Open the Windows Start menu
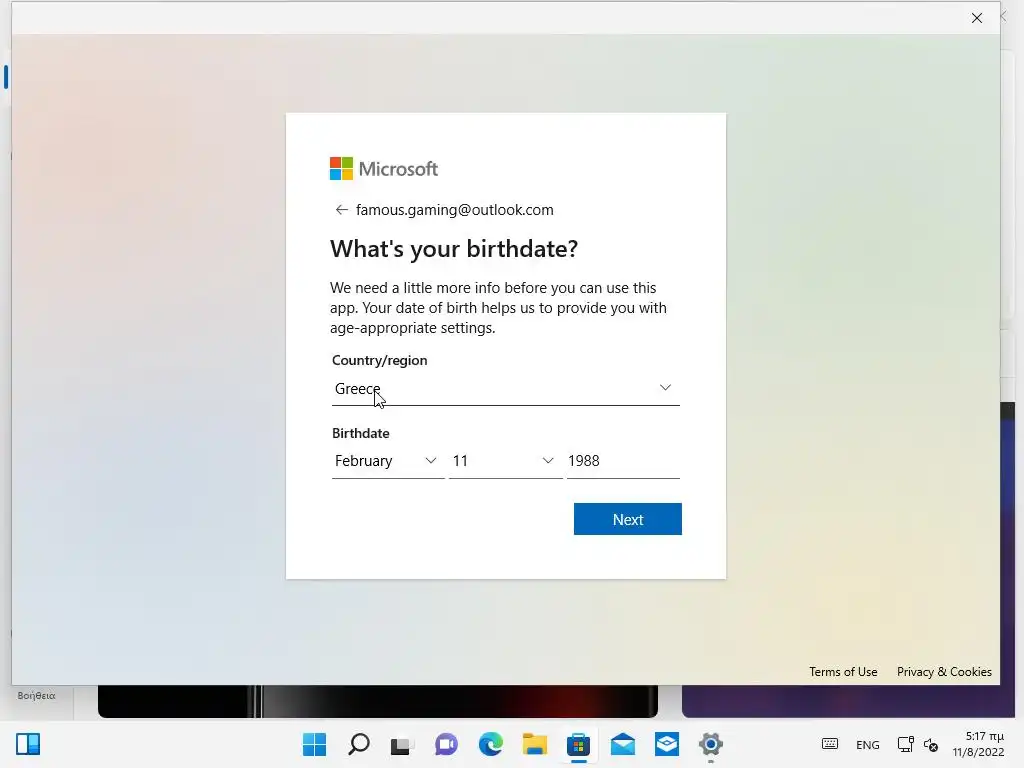The image size is (1024, 768). tap(314, 744)
